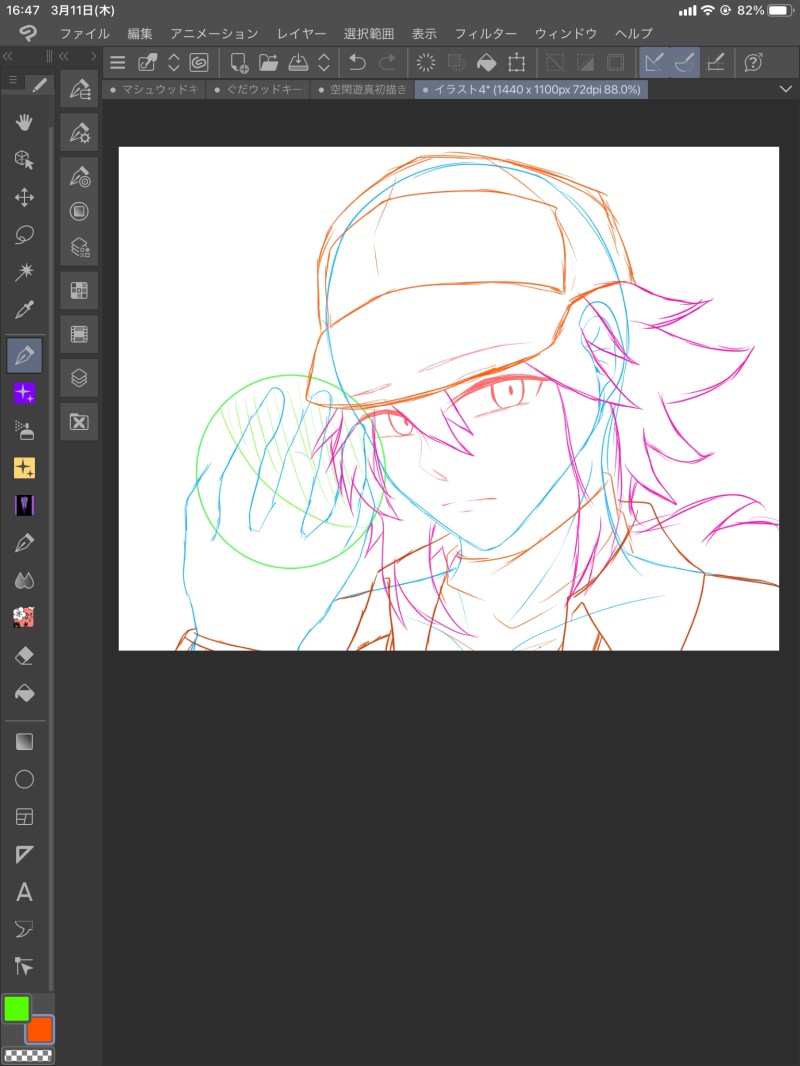Select the Text tool
Viewport: 800px width, 1066px height.
click(x=24, y=892)
